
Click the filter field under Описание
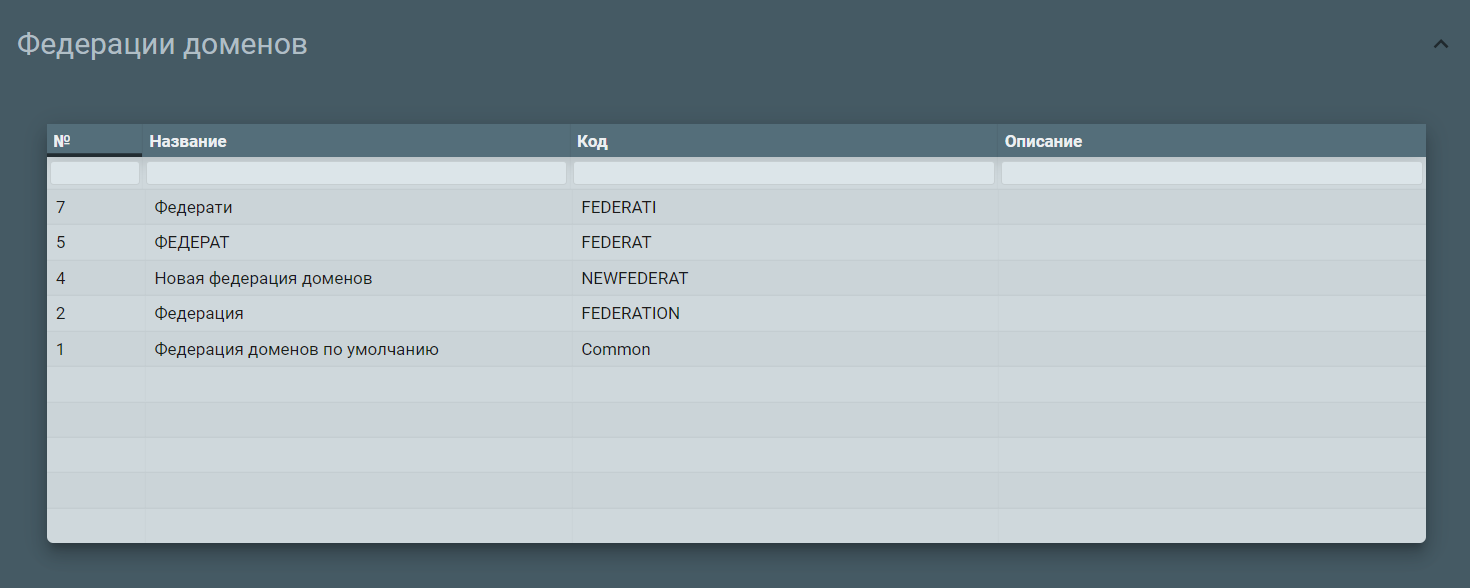[x=1211, y=172]
